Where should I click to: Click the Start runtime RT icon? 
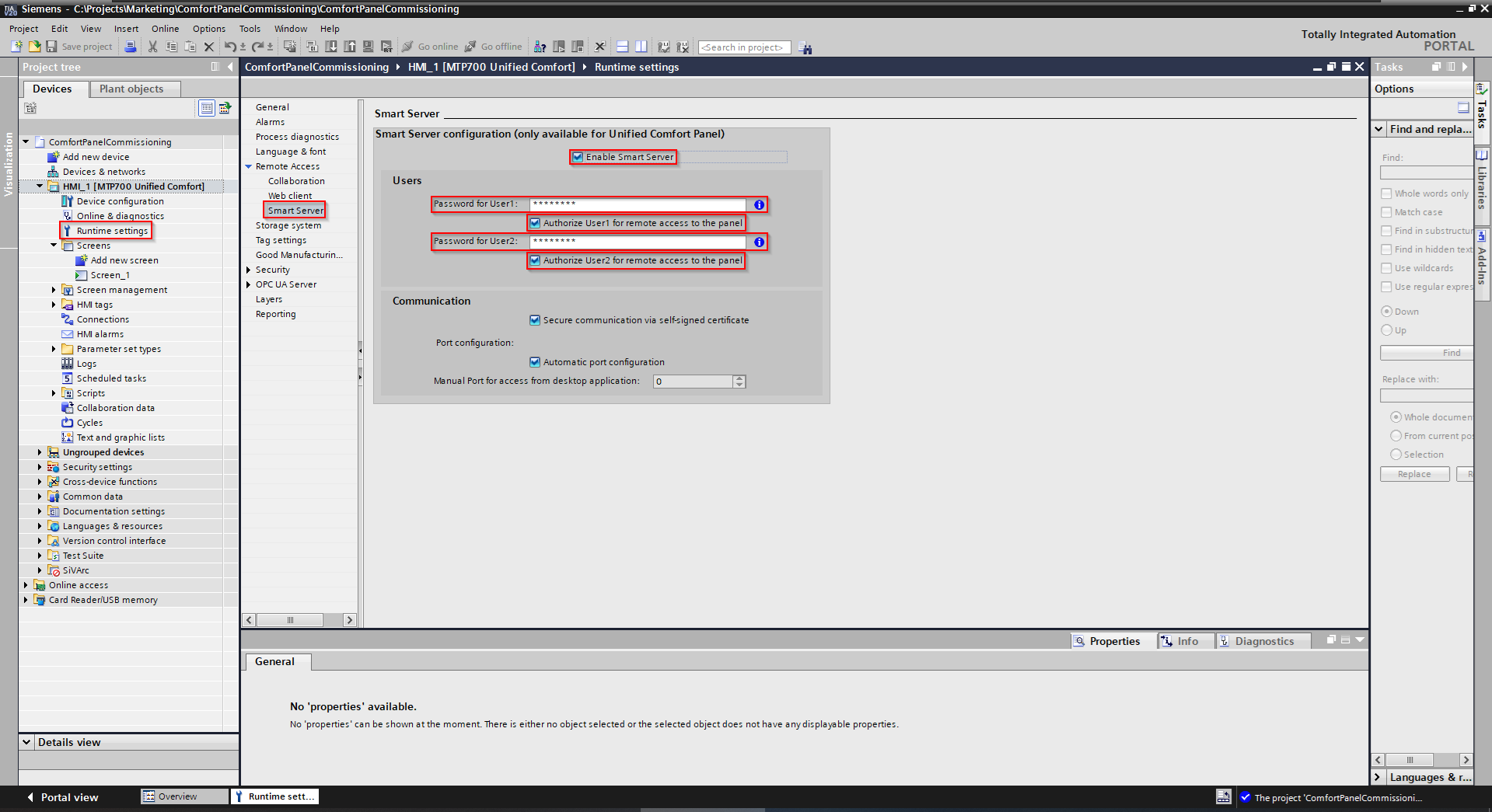pos(386,47)
